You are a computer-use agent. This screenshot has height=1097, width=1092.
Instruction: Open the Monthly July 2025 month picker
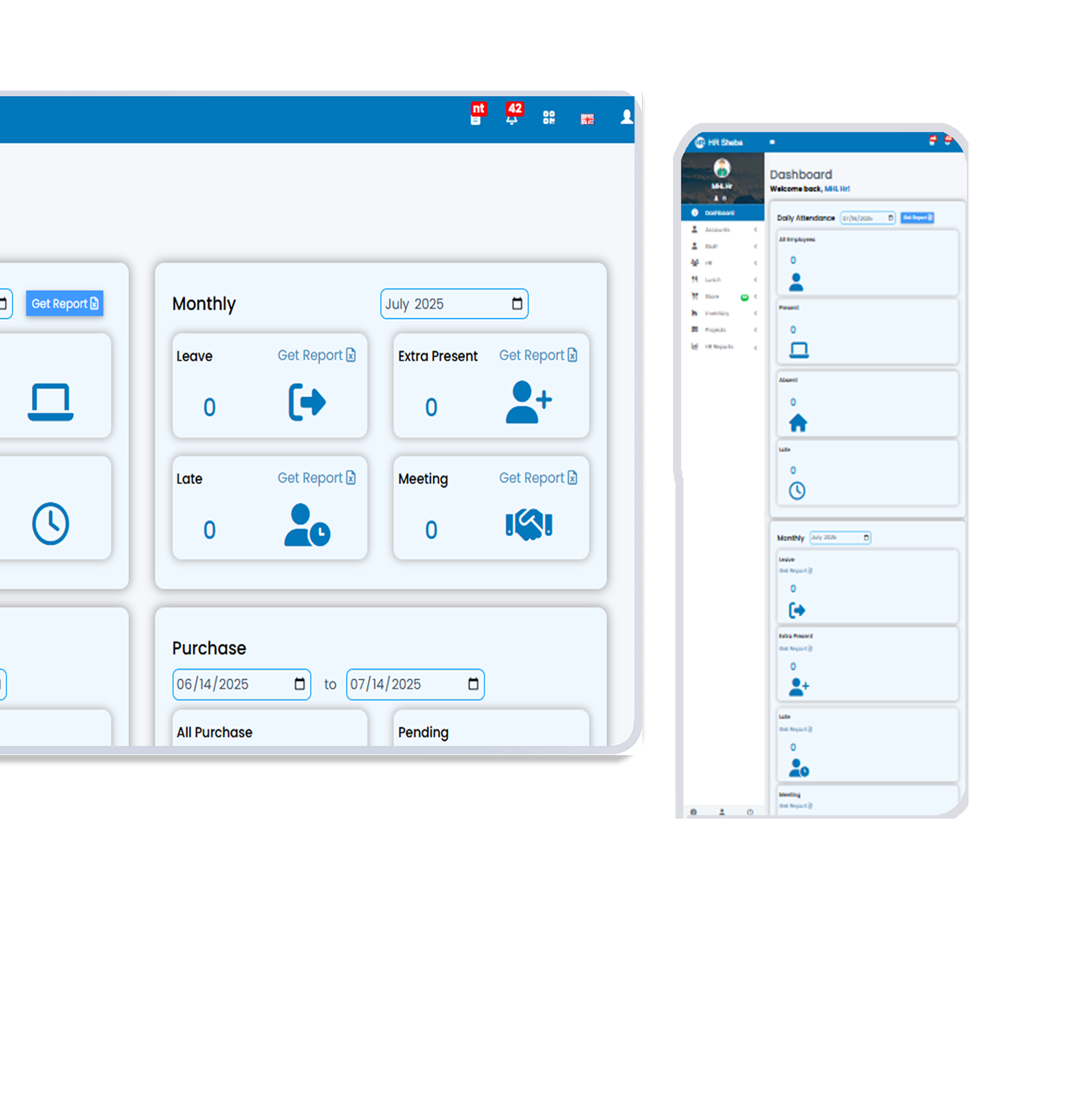pos(516,304)
